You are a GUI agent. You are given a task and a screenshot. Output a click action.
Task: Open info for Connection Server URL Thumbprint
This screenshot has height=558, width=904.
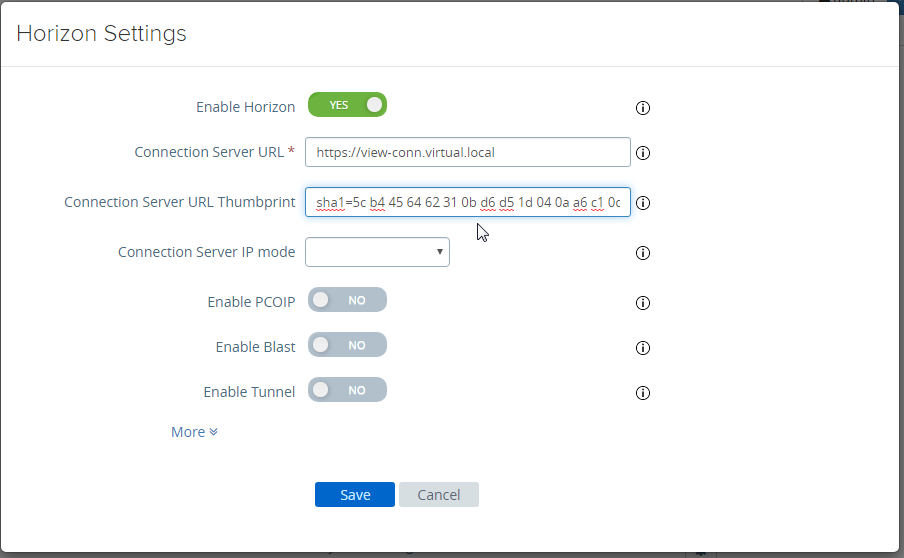642,203
